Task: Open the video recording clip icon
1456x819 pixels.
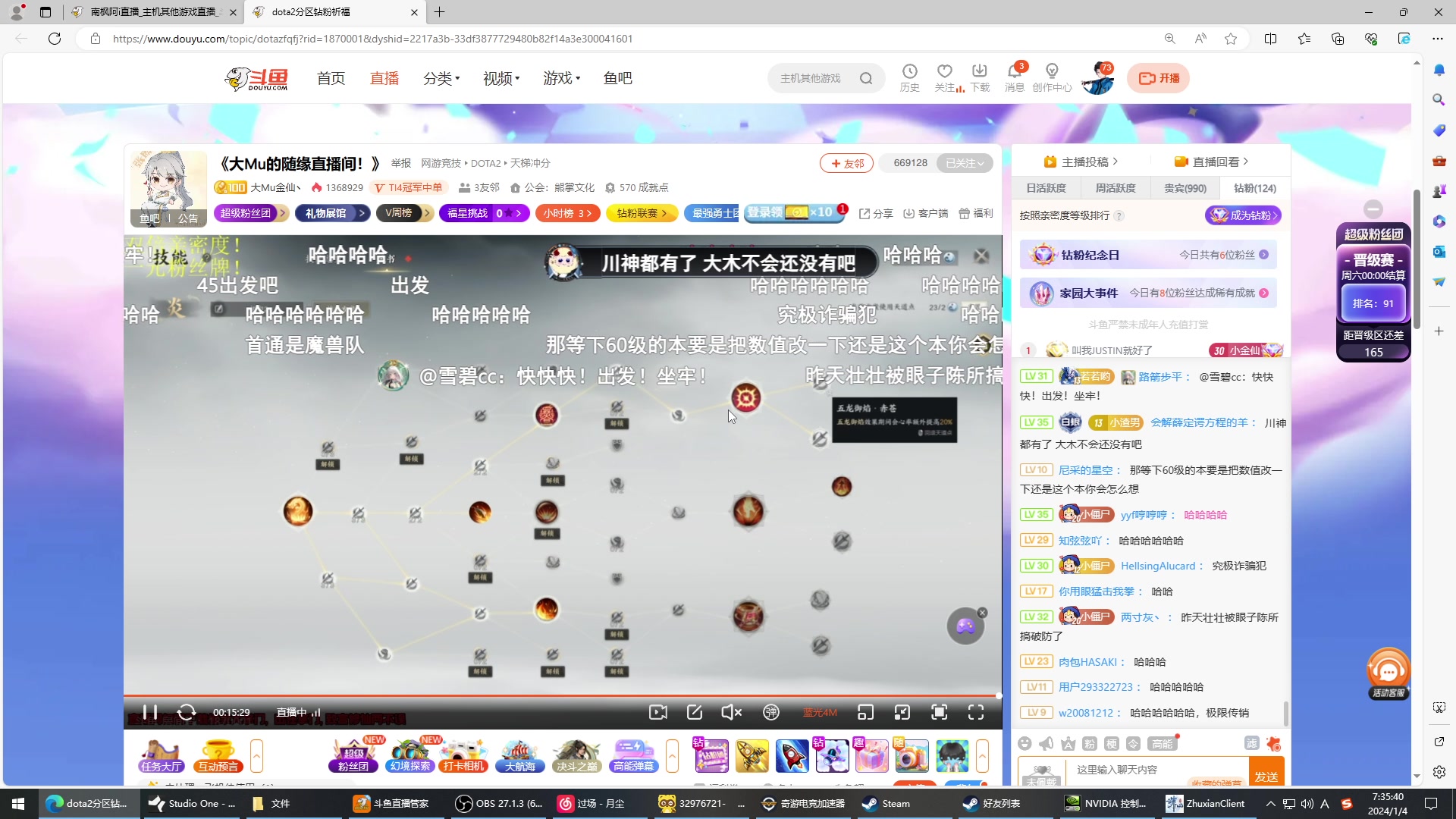Action: tap(658, 712)
